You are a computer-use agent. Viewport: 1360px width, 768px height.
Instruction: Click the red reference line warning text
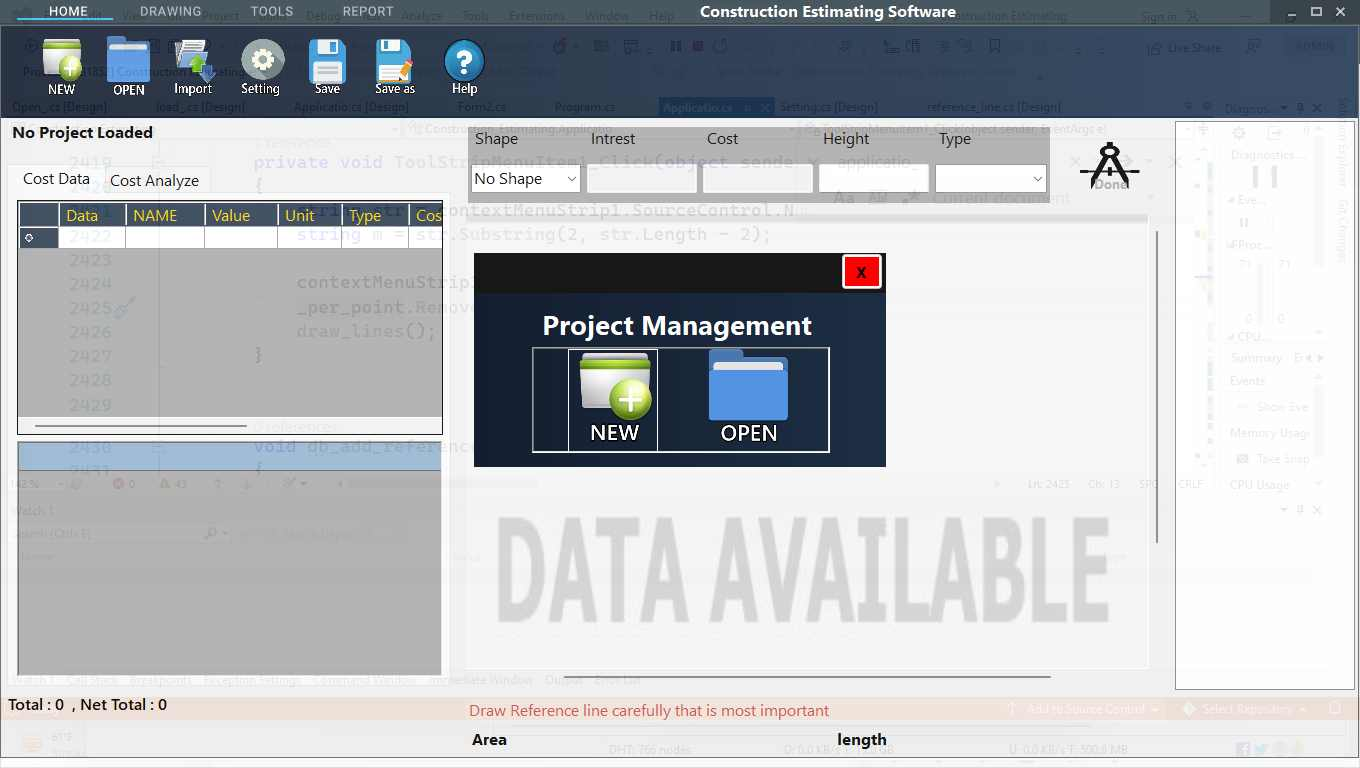[x=649, y=711]
